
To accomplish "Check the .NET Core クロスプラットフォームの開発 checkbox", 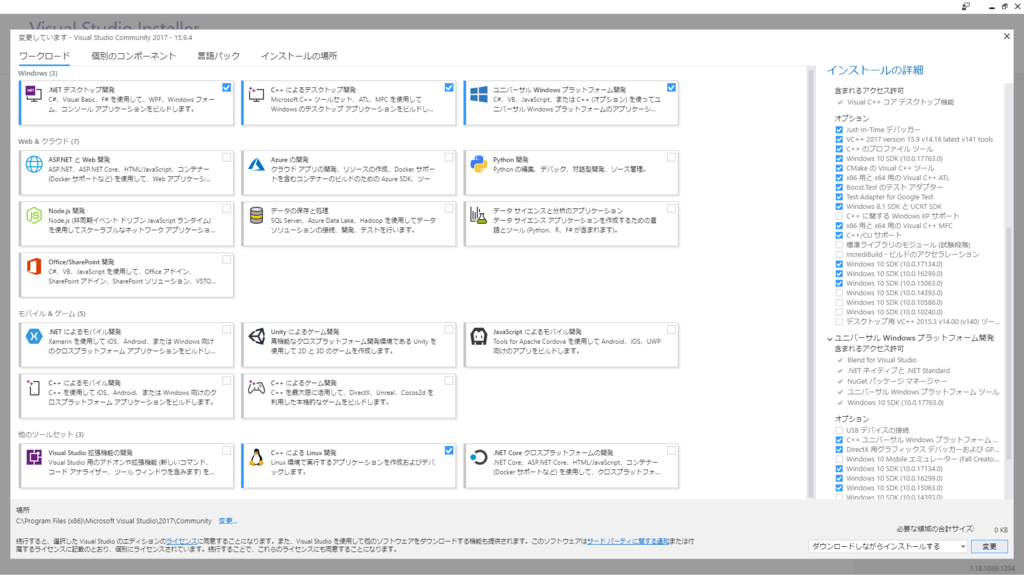I will coord(671,450).
